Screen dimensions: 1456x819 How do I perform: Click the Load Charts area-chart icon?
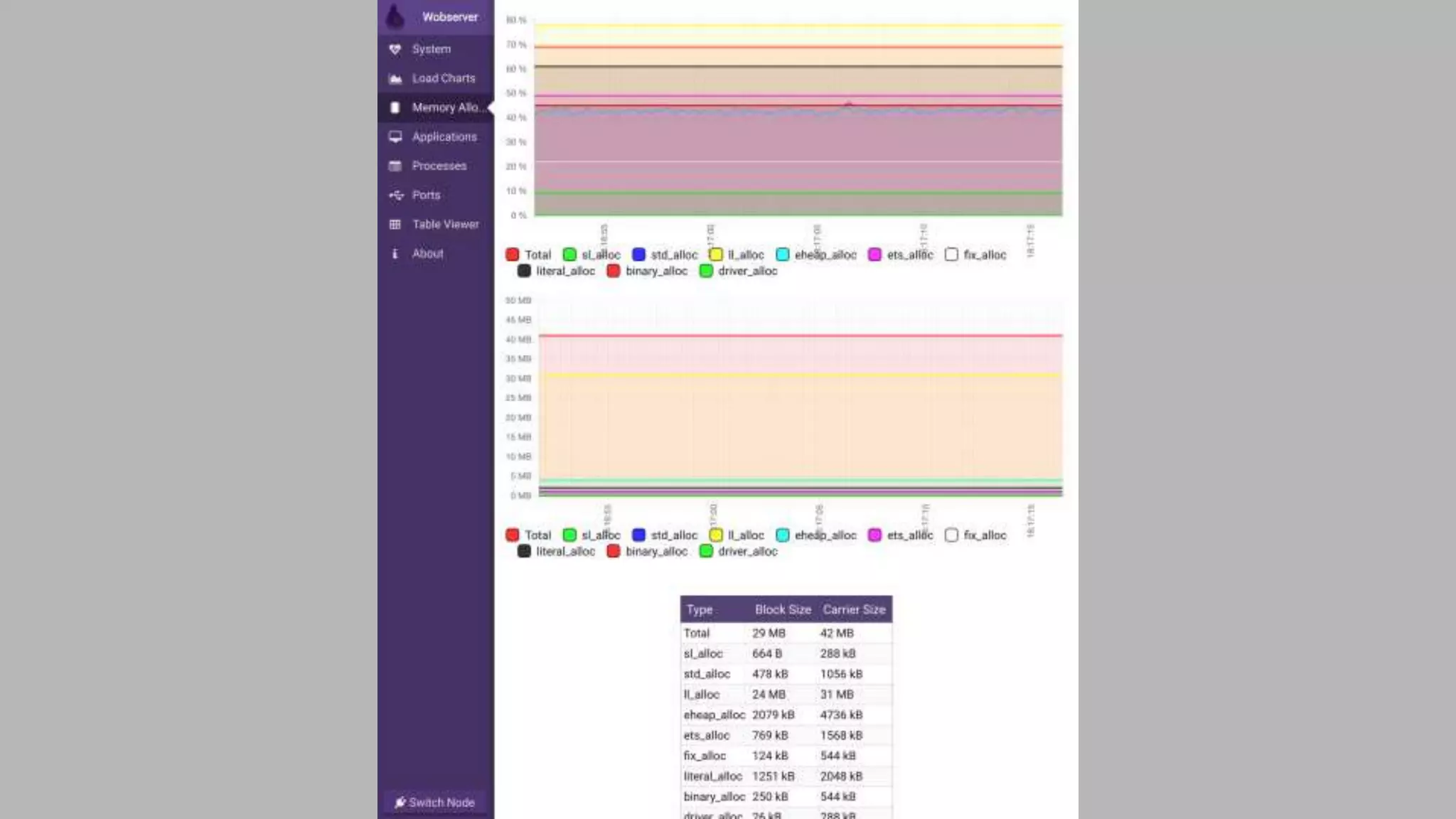coord(395,78)
